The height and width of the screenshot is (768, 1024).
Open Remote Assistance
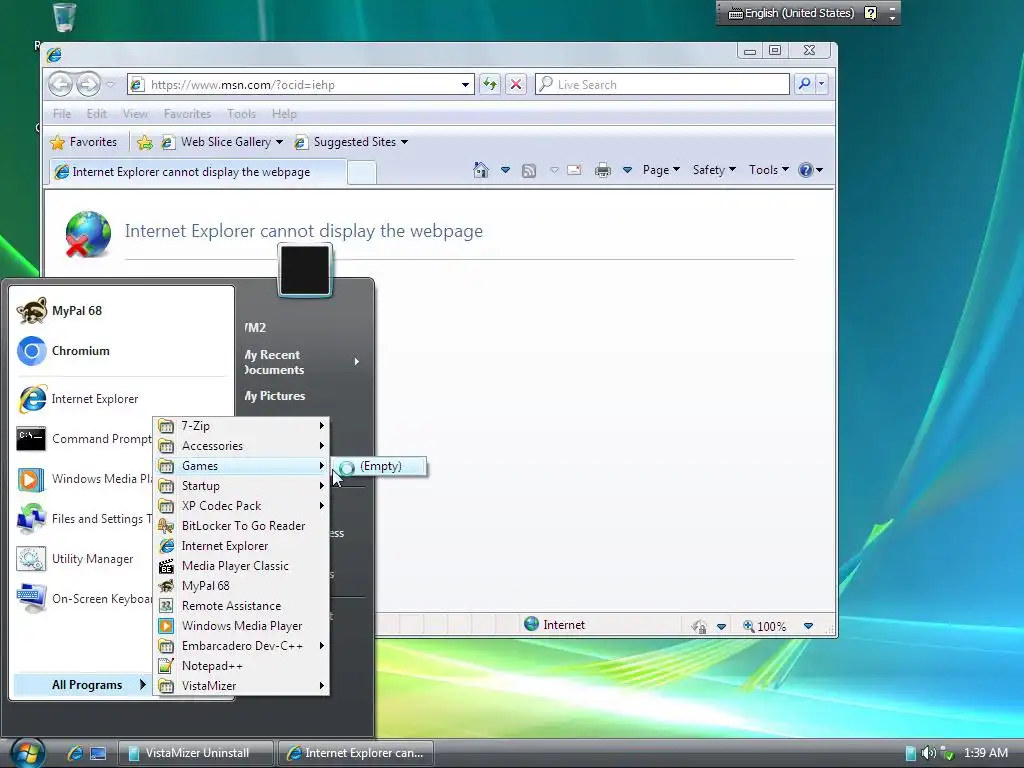pyautogui.click(x=241, y=606)
